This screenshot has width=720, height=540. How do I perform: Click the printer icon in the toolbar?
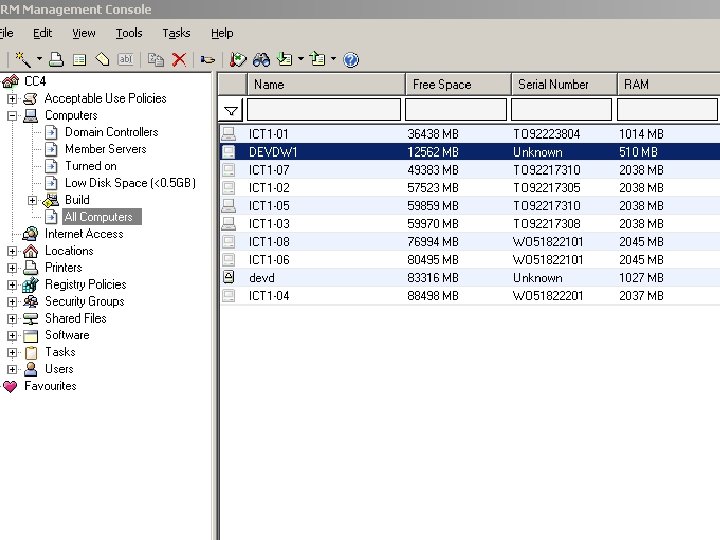57,60
